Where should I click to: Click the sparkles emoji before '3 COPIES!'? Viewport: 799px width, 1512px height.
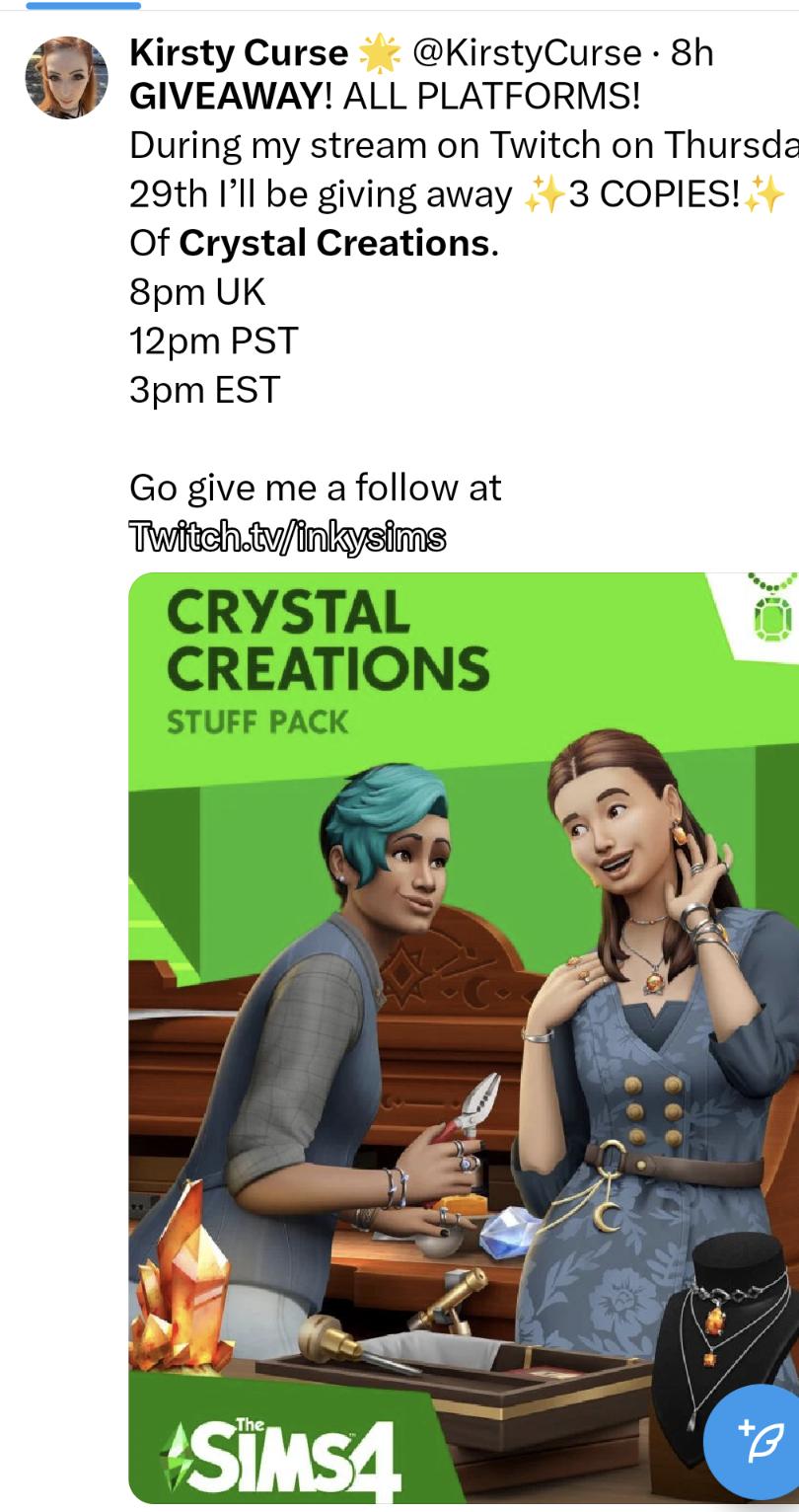point(542,195)
